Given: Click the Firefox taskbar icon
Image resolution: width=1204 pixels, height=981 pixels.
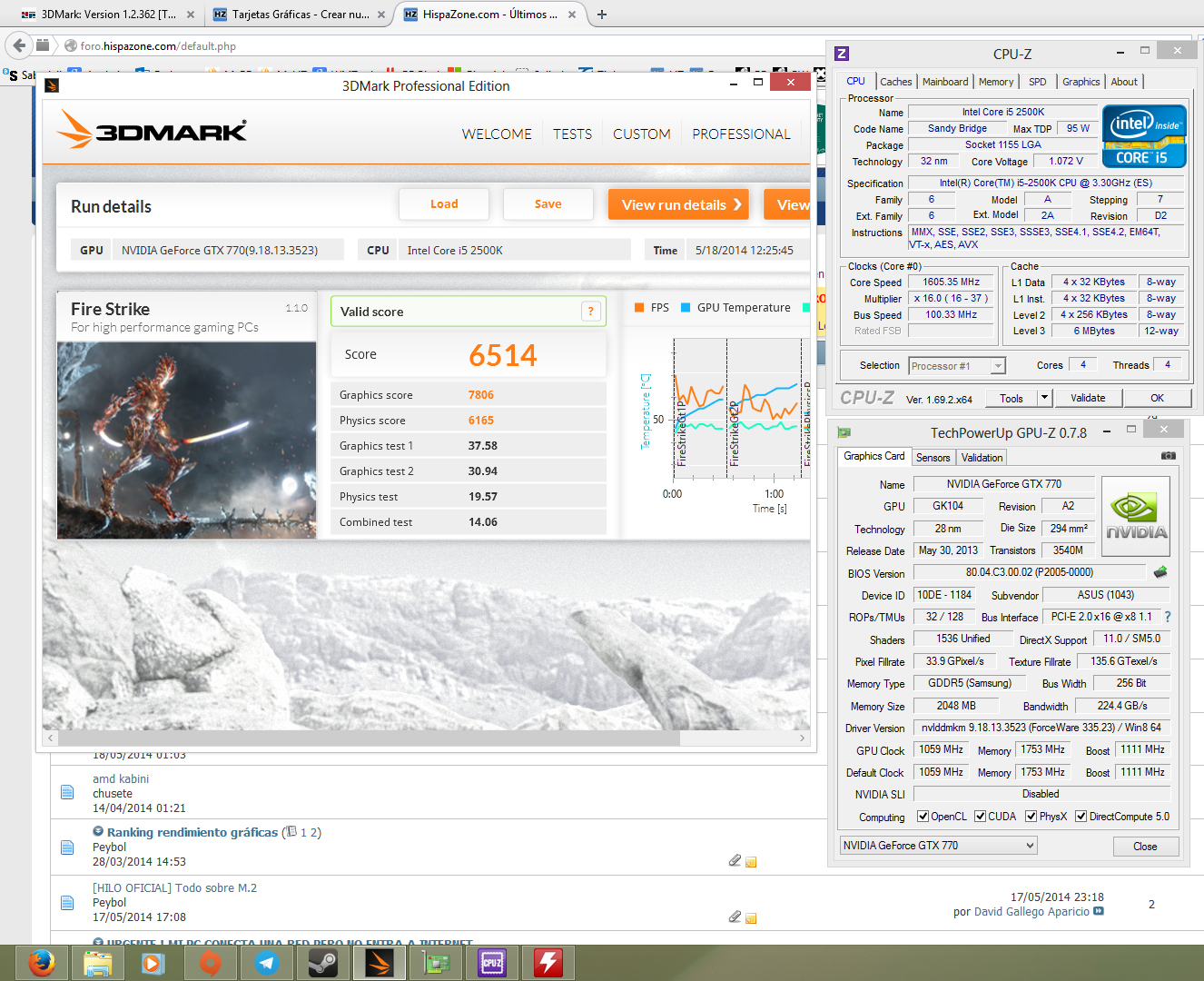Looking at the screenshot, I should pos(41,962).
